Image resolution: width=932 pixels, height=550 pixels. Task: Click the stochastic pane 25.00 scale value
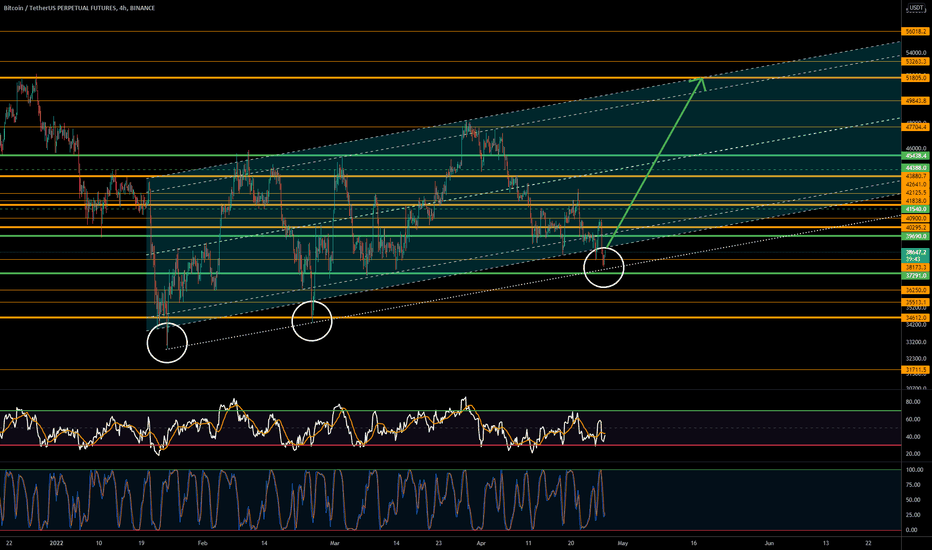[912, 515]
